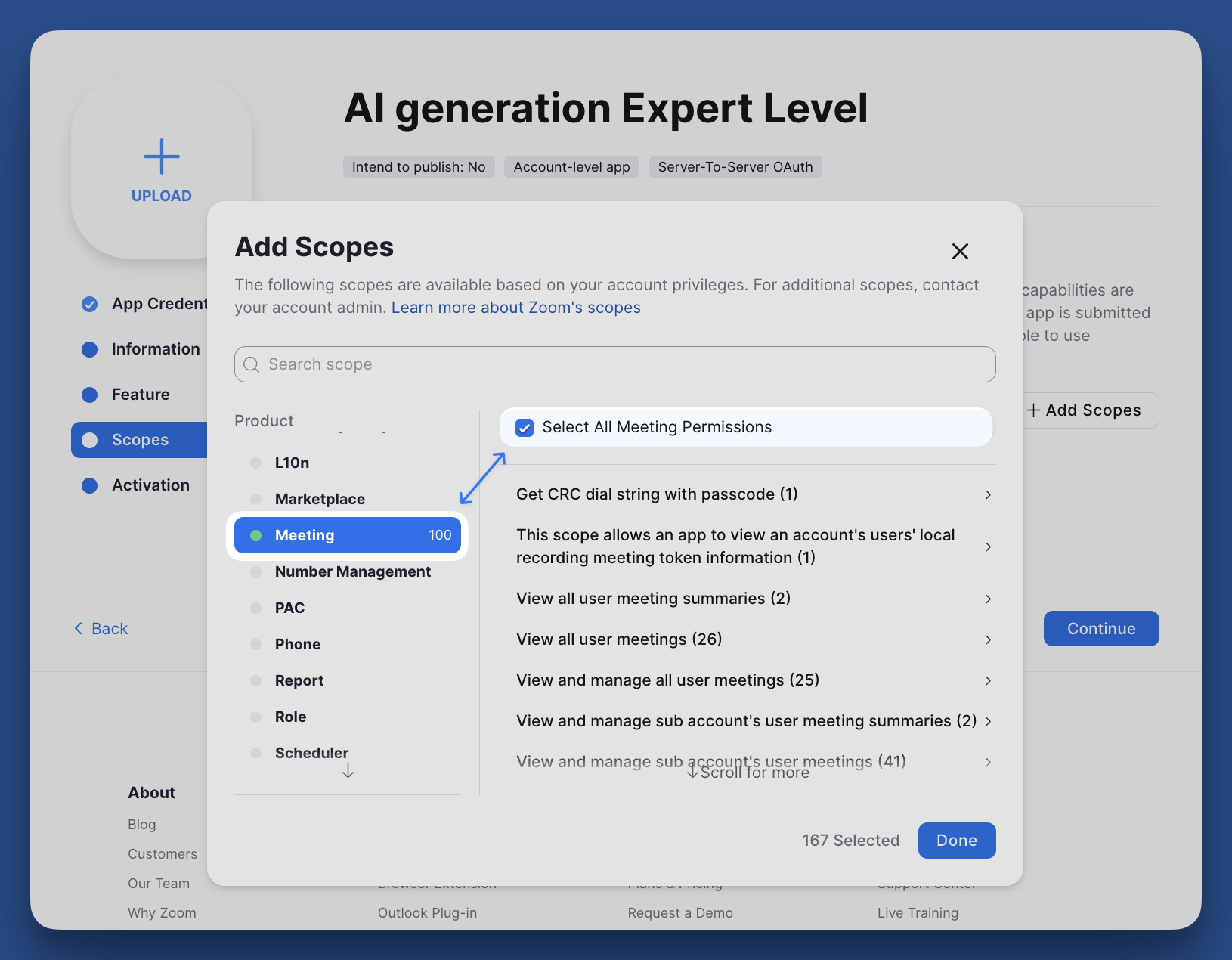This screenshot has width=1232, height=960.
Task: Select the Meeting product category
Action: pyautogui.click(x=348, y=535)
